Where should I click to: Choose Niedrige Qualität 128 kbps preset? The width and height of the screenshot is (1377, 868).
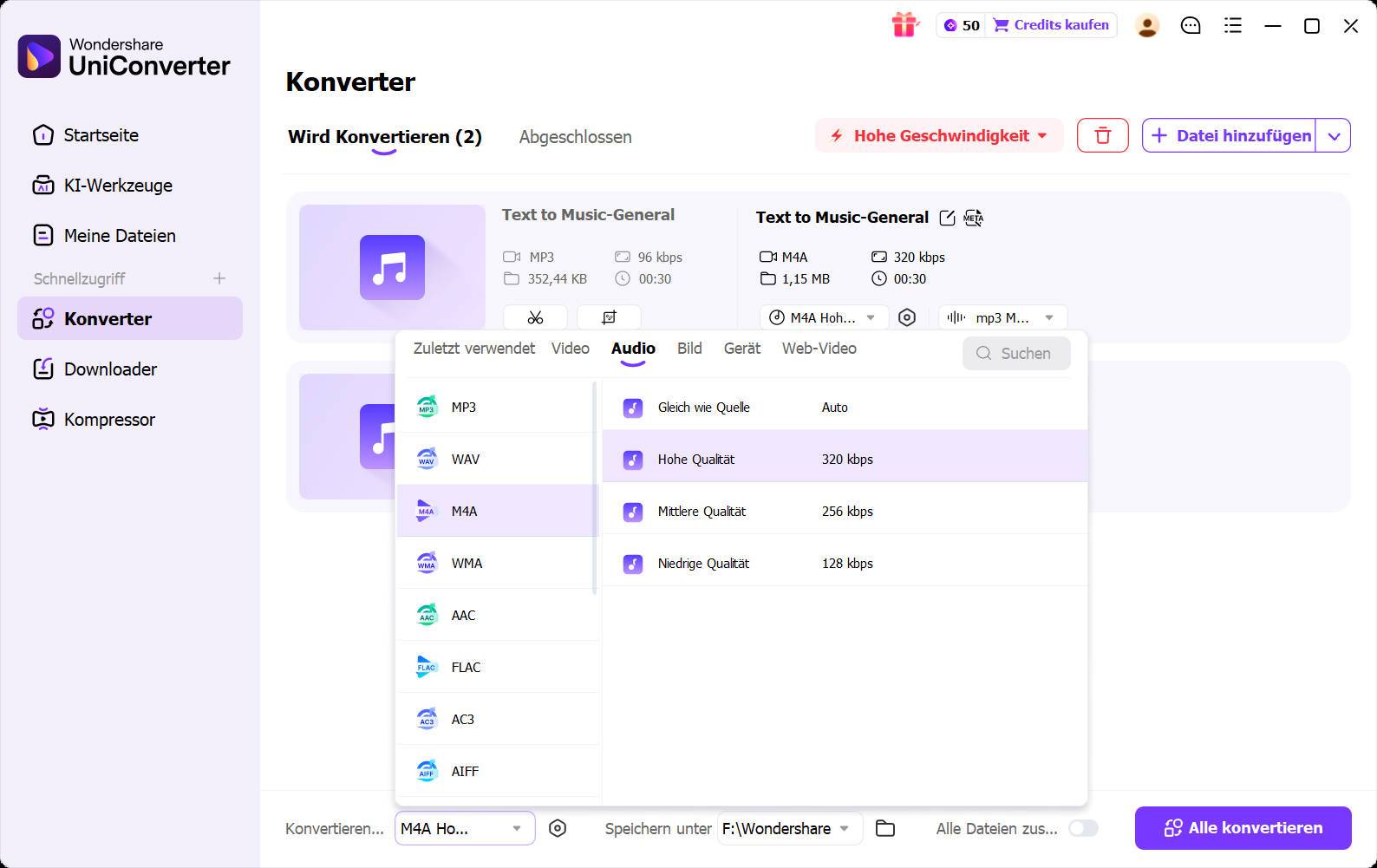845,560
